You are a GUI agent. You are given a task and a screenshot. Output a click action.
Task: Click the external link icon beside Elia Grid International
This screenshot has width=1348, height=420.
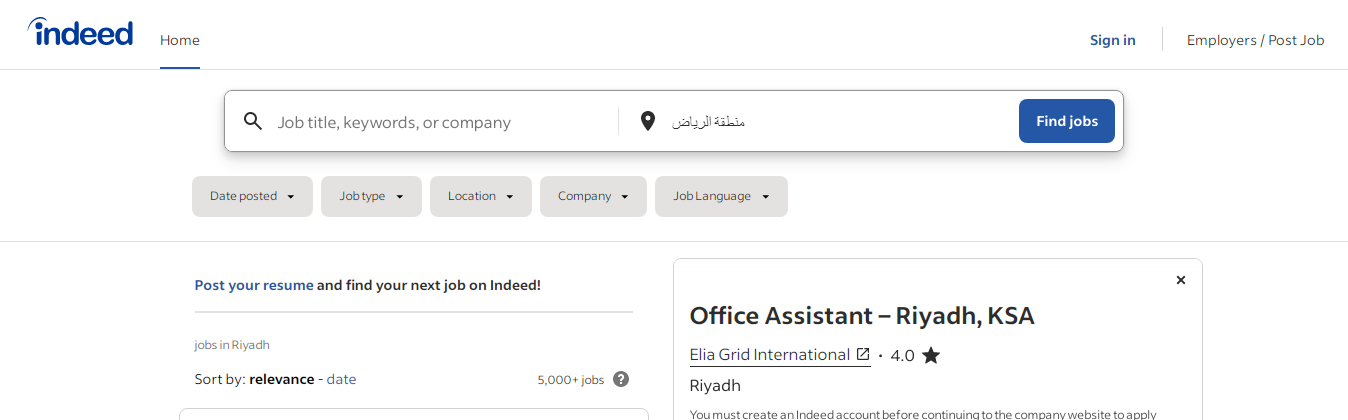click(x=863, y=354)
